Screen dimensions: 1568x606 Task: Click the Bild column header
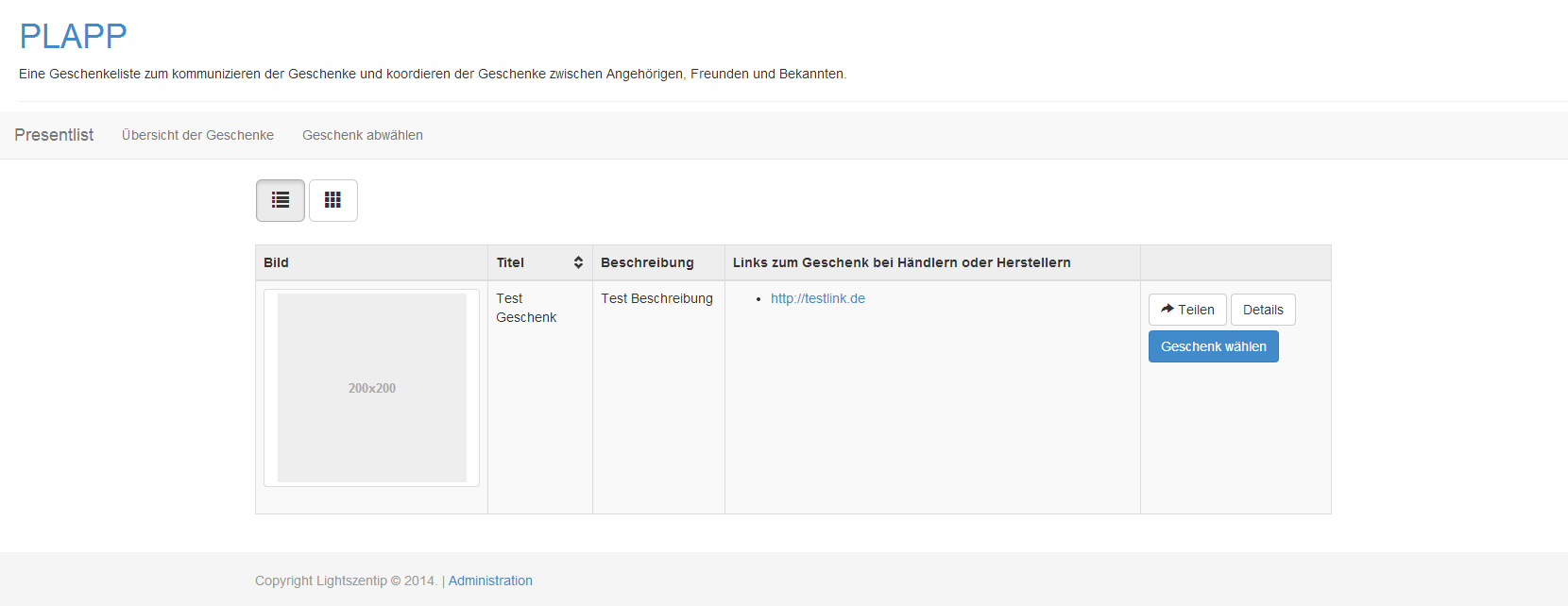point(276,262)
